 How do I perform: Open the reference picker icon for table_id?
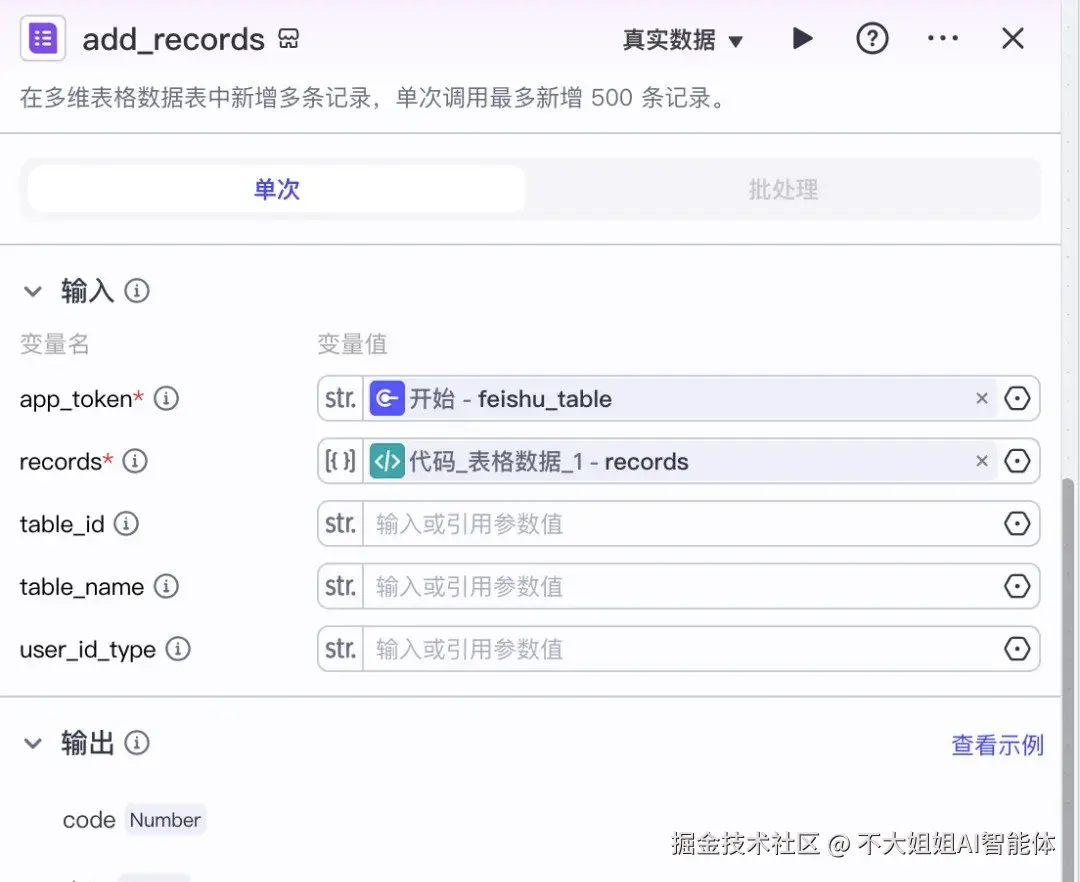point(1017,523)
